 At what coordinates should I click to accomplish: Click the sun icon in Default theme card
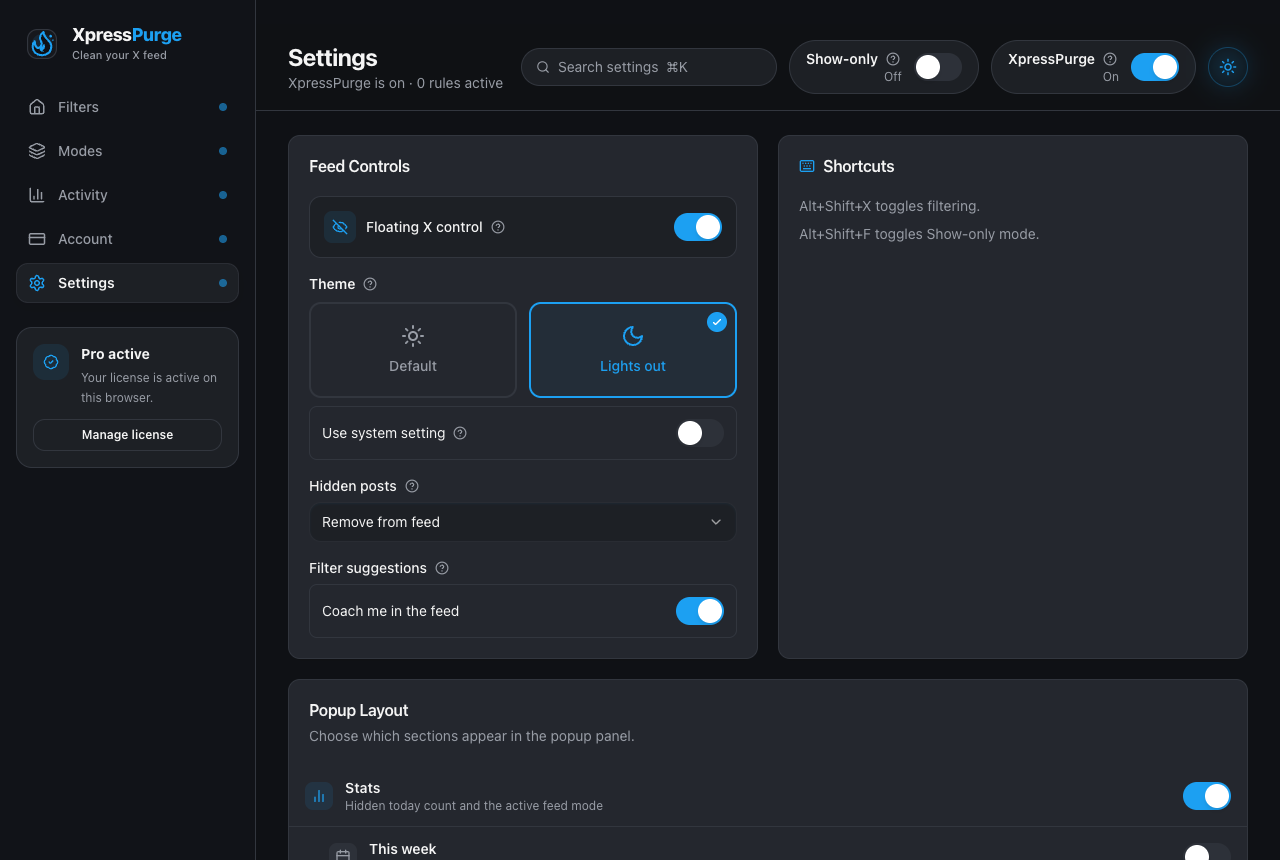tap(413, 336)
